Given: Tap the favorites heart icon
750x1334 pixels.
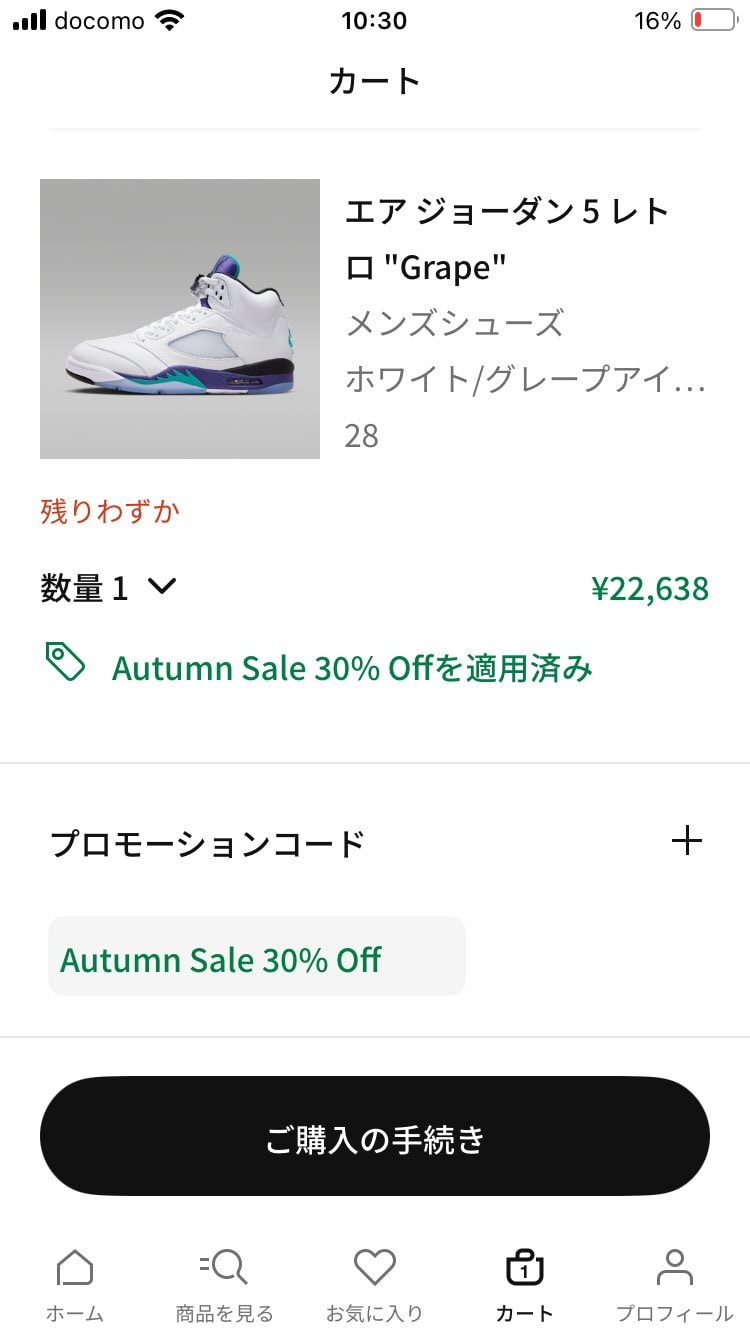Looking at the screenshot, I should coord(375,1268).
